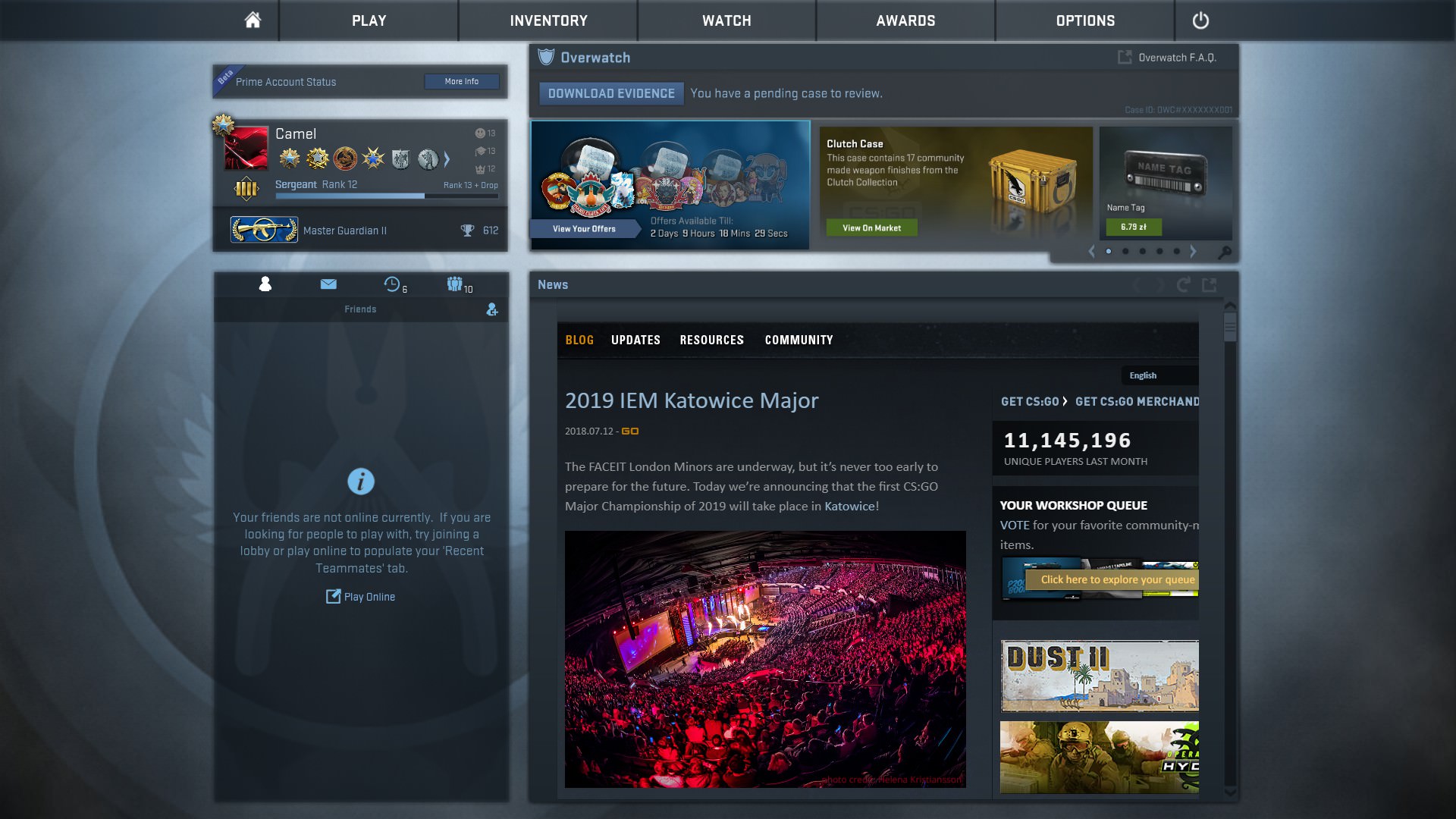Click the Sergeant rank insignia icon

(246, 188)
